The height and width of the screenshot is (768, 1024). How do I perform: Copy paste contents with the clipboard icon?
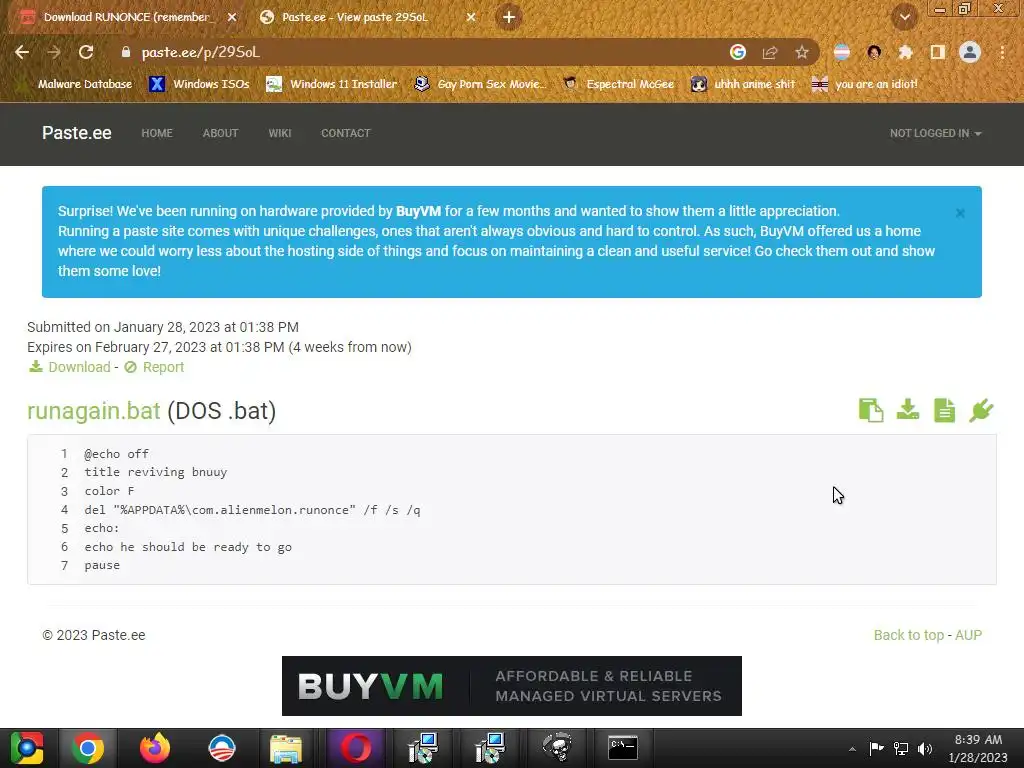(x=871, y=410)
